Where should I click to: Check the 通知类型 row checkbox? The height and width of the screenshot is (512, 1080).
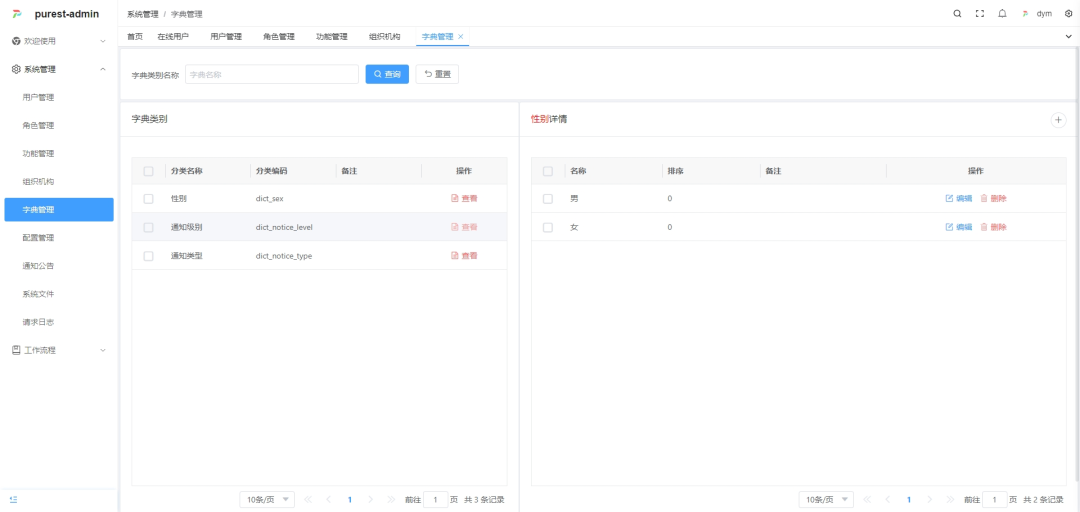(x=148, y=256)
